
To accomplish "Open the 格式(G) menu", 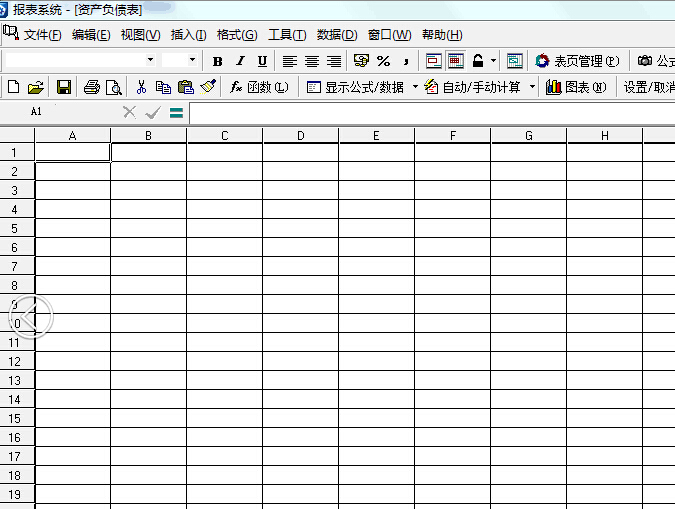I will pyautogui.click(x=237, y=34).
